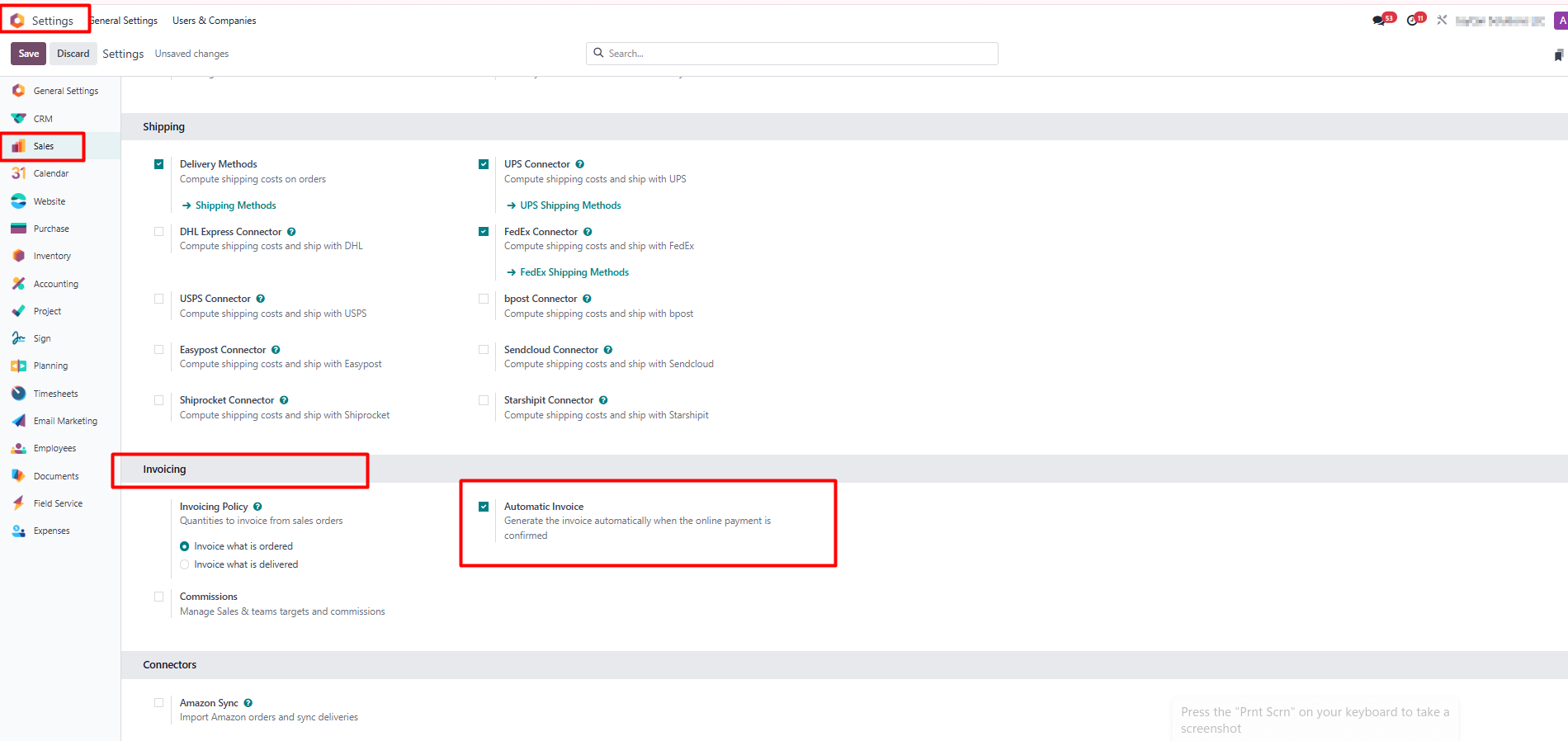Click help icon beside Sendcloud Connector

(x=608, y=350)
